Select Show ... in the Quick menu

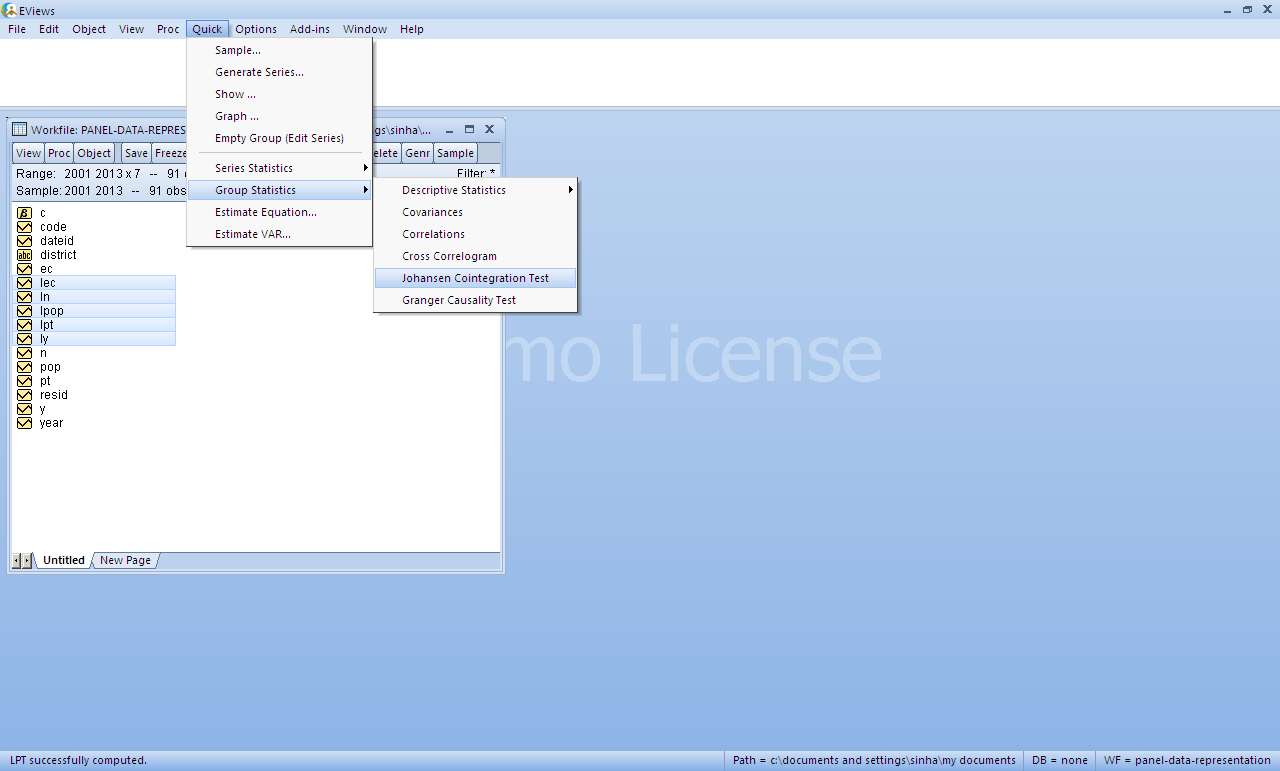coord(279,94)
